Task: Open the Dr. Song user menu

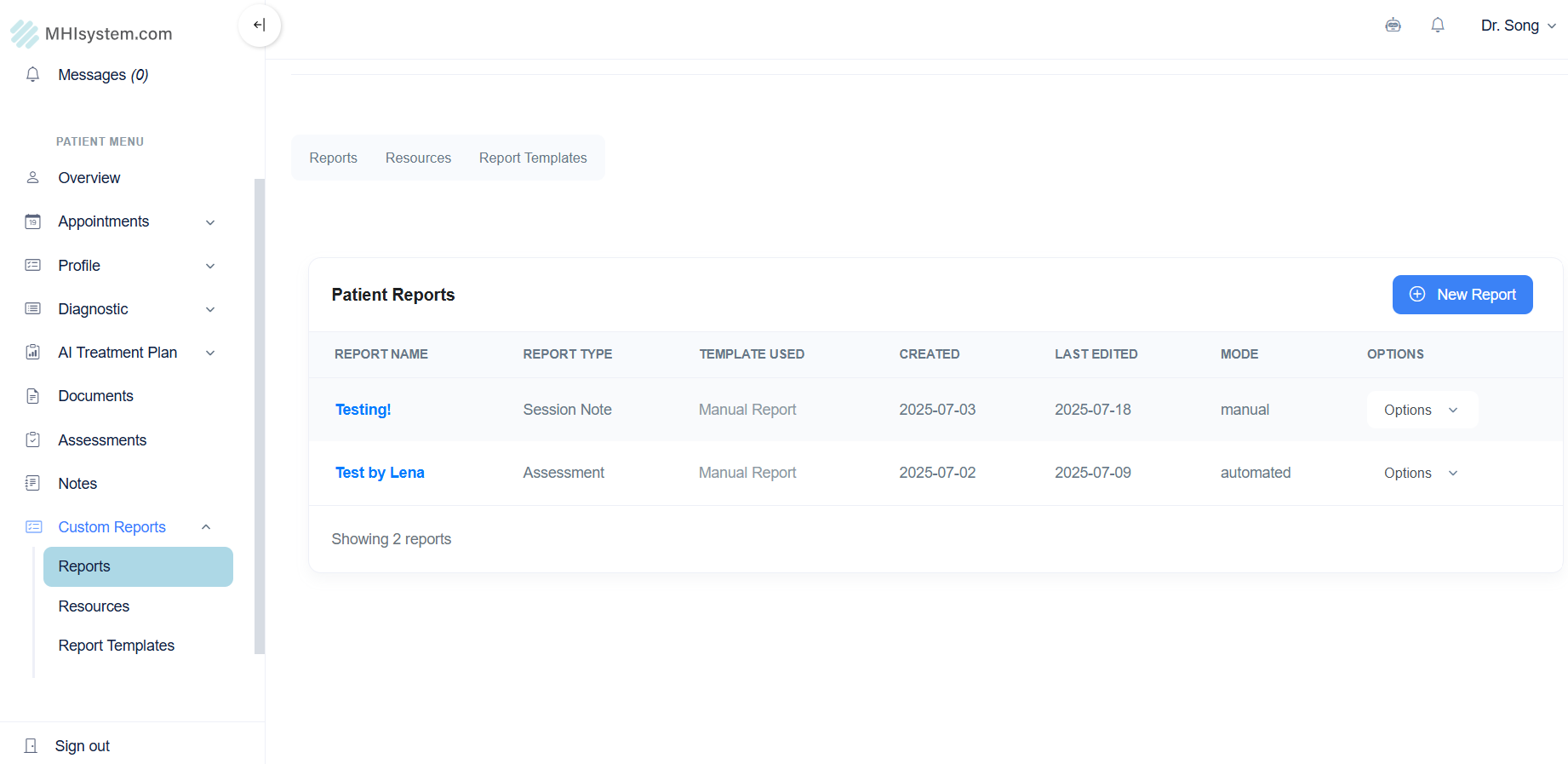Action: [x=1518, y=26]
